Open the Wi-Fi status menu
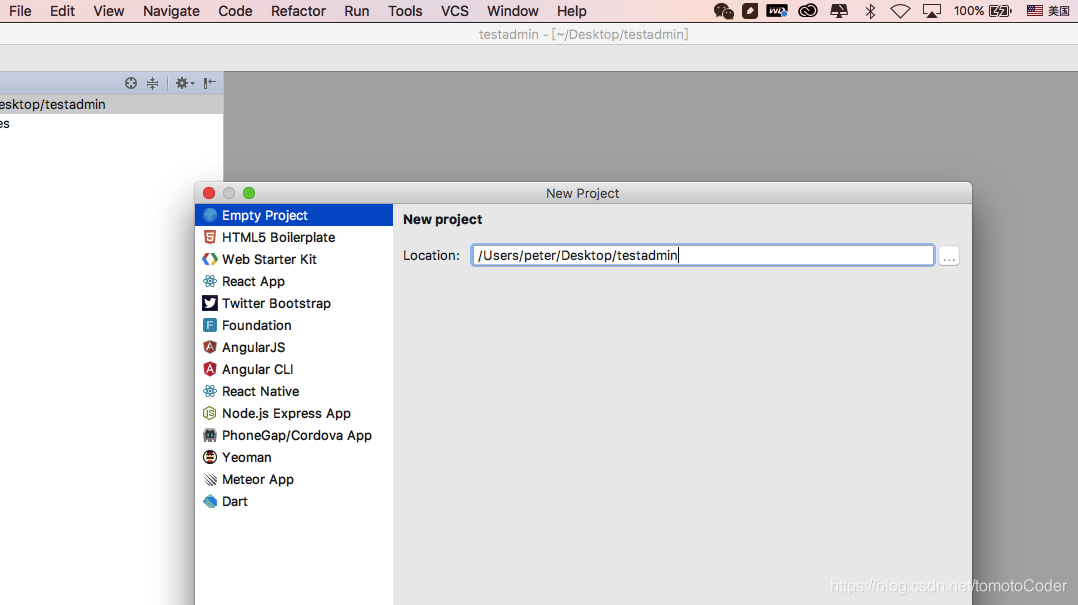Image resolution: width=1078 pixels, height=605 pixels. (900, 11)
